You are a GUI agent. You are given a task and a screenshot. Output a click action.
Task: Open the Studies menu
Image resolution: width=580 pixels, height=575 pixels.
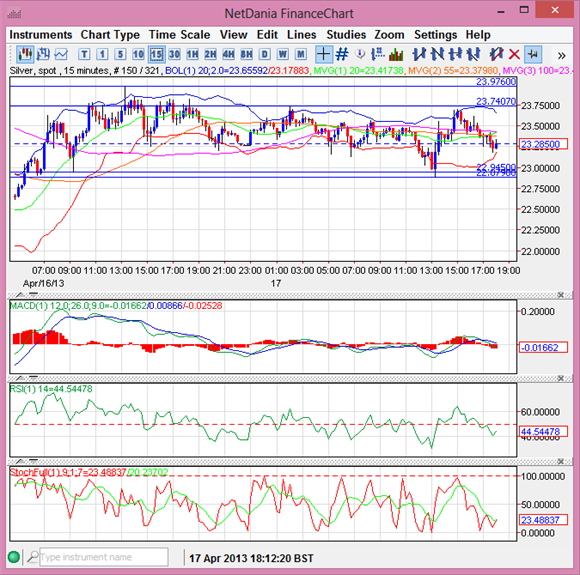click(346, 35)
